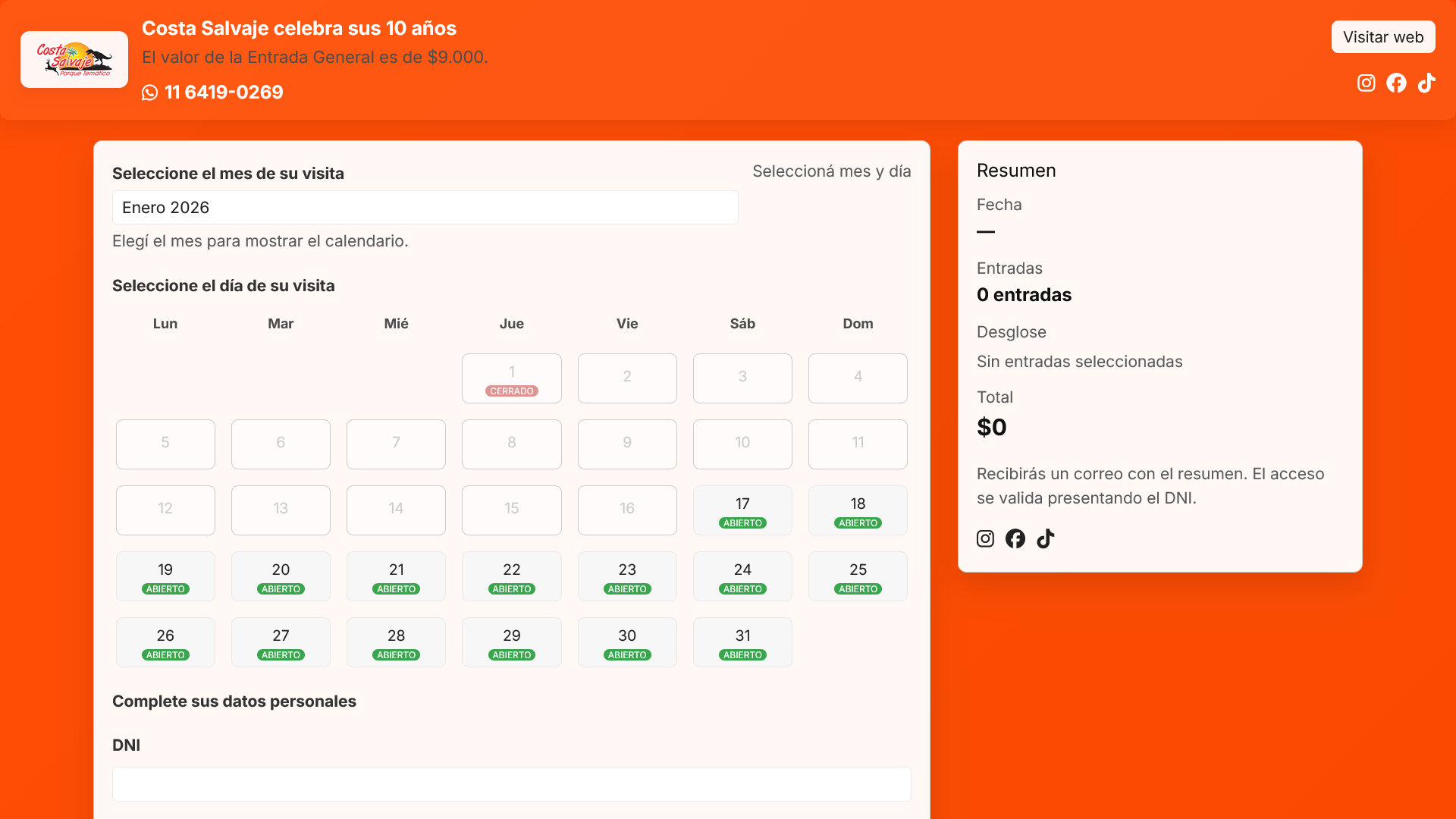The height and width of the screenshot is (819, 1456).
Task: Select day 19 marked ABIERTO
Action: (x=165, y=576)
